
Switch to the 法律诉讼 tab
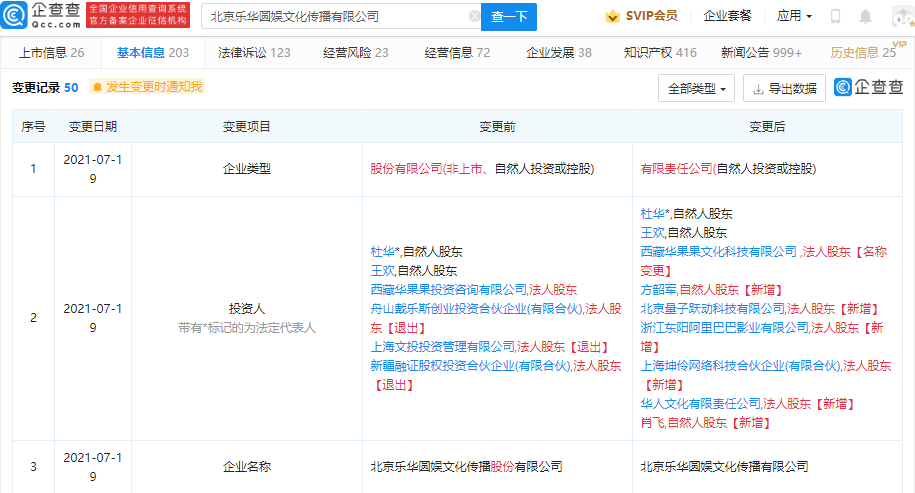click(x=254, y=53)
